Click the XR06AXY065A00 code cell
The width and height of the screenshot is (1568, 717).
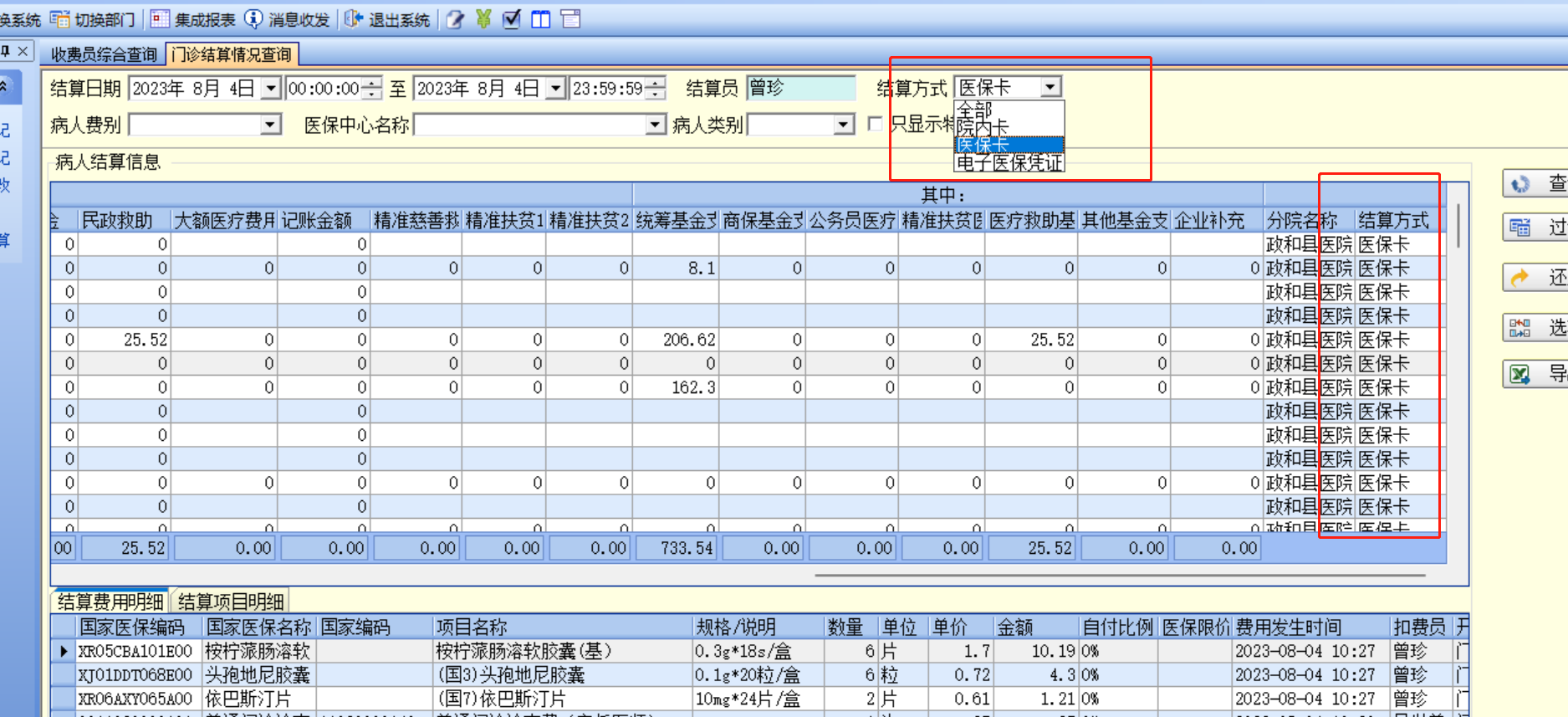139,699
